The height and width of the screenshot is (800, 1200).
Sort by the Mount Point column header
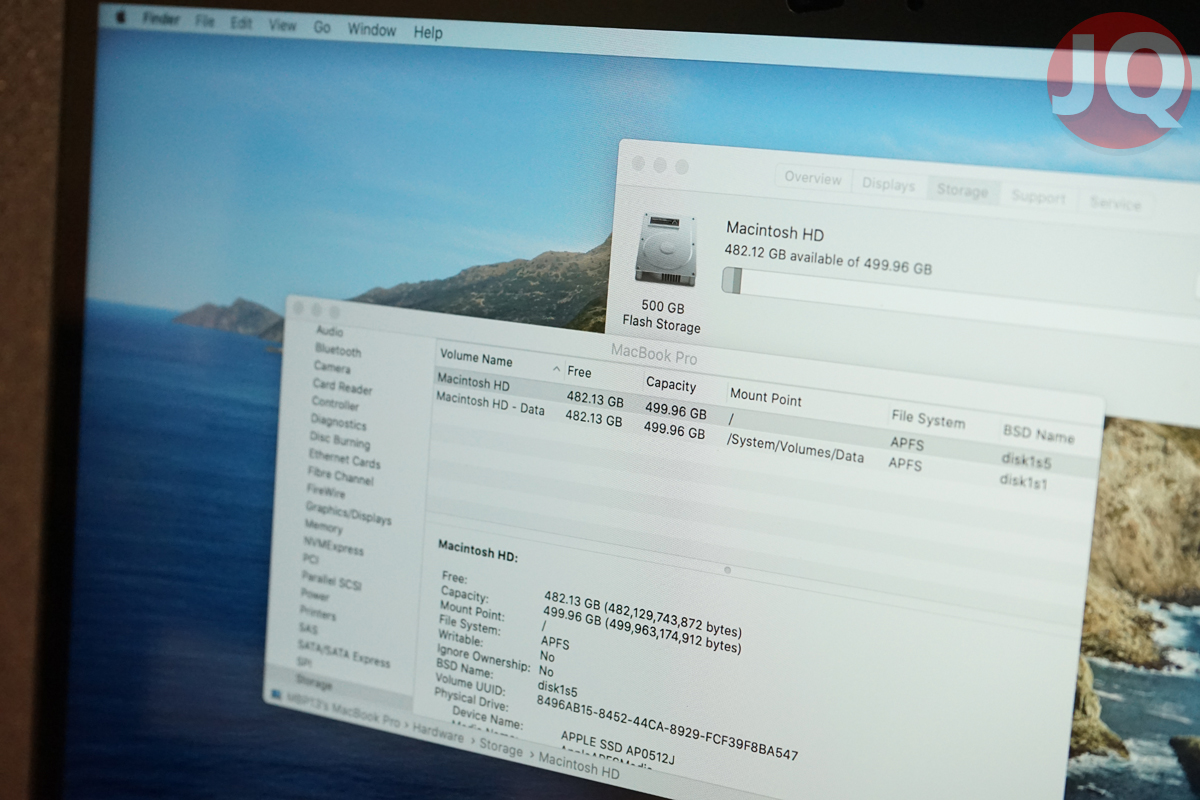(766, 397)
